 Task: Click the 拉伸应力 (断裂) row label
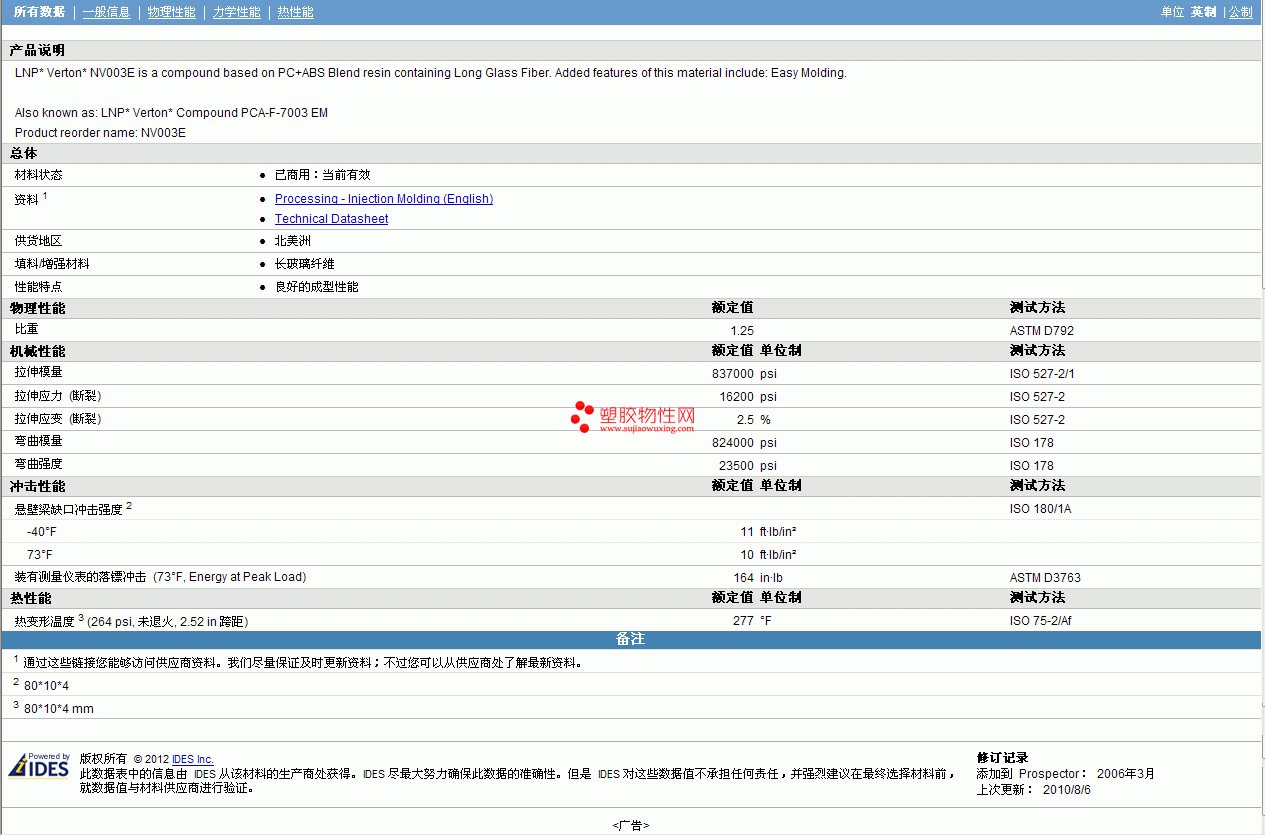tap(58, 396)
